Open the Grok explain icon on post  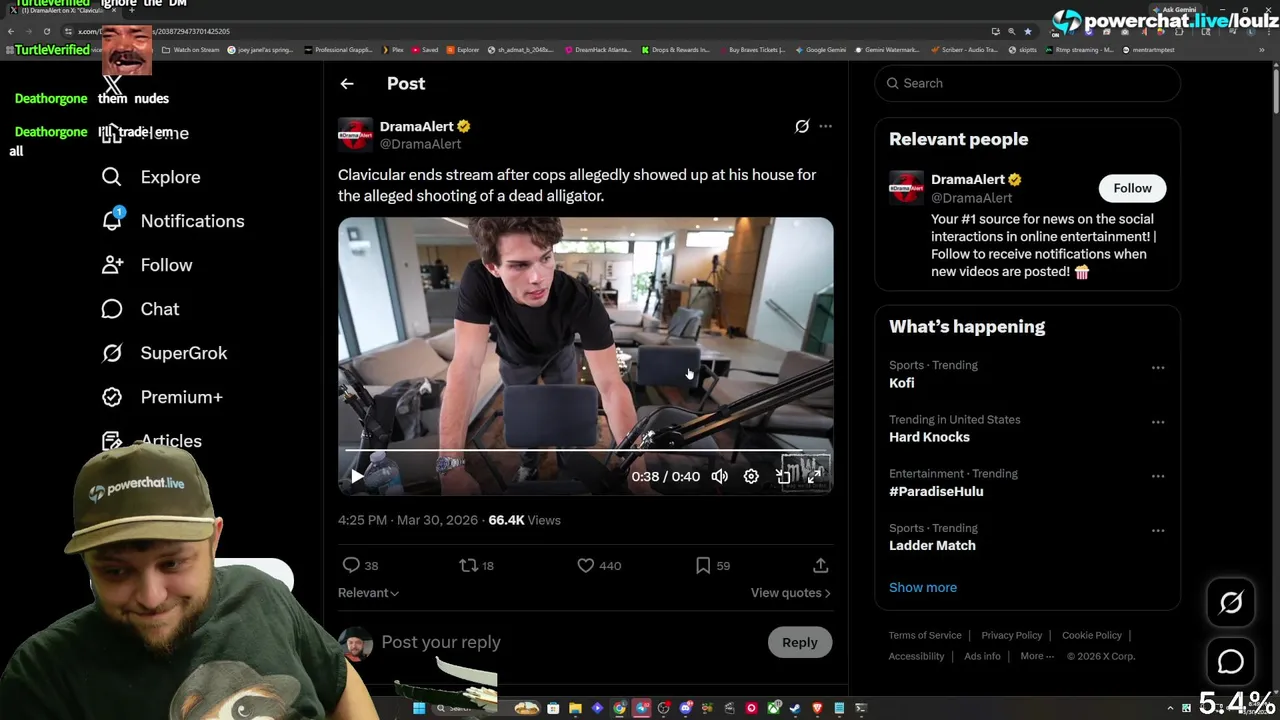[802, 126]
